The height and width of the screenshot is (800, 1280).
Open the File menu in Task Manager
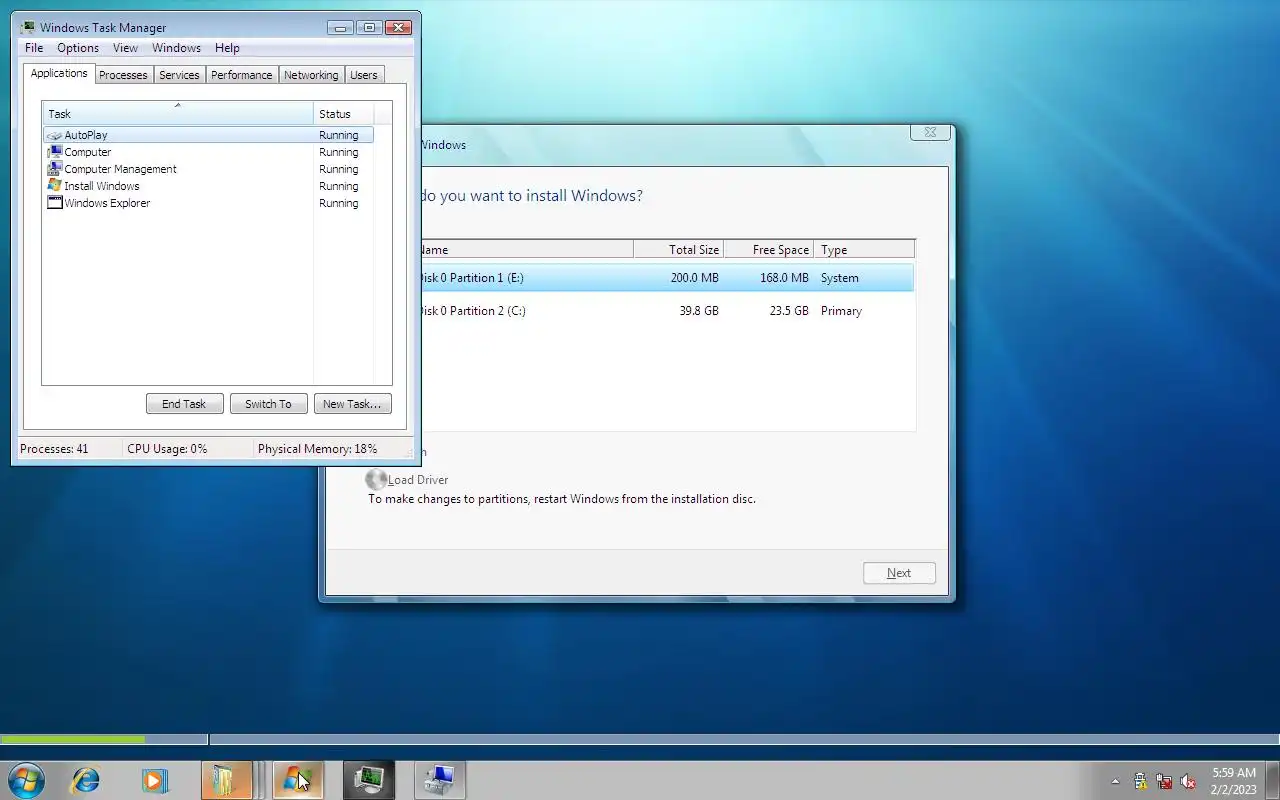[x=34, y=48]
